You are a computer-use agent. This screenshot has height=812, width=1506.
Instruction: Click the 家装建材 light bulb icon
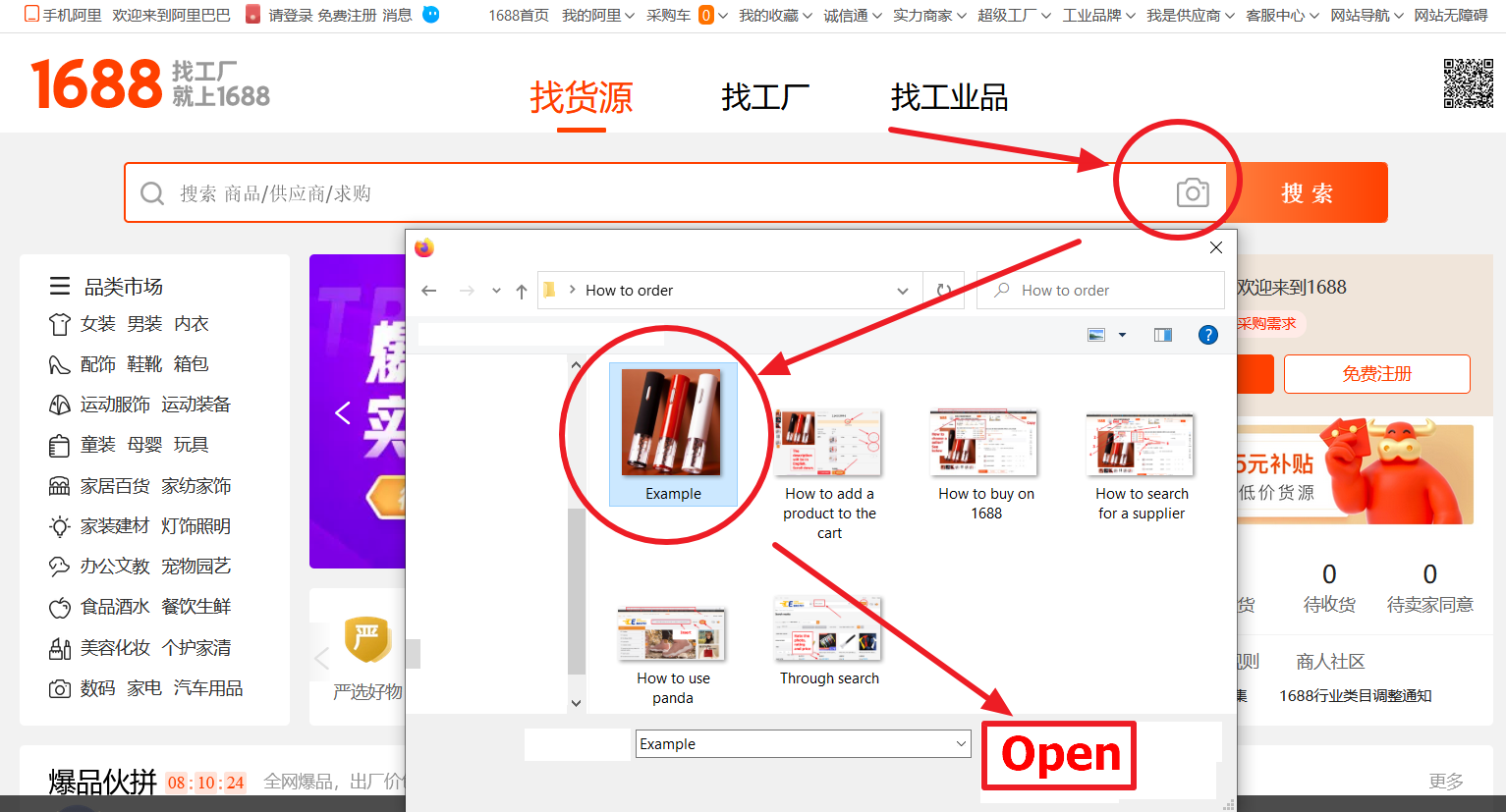click(x=60, y=526)
